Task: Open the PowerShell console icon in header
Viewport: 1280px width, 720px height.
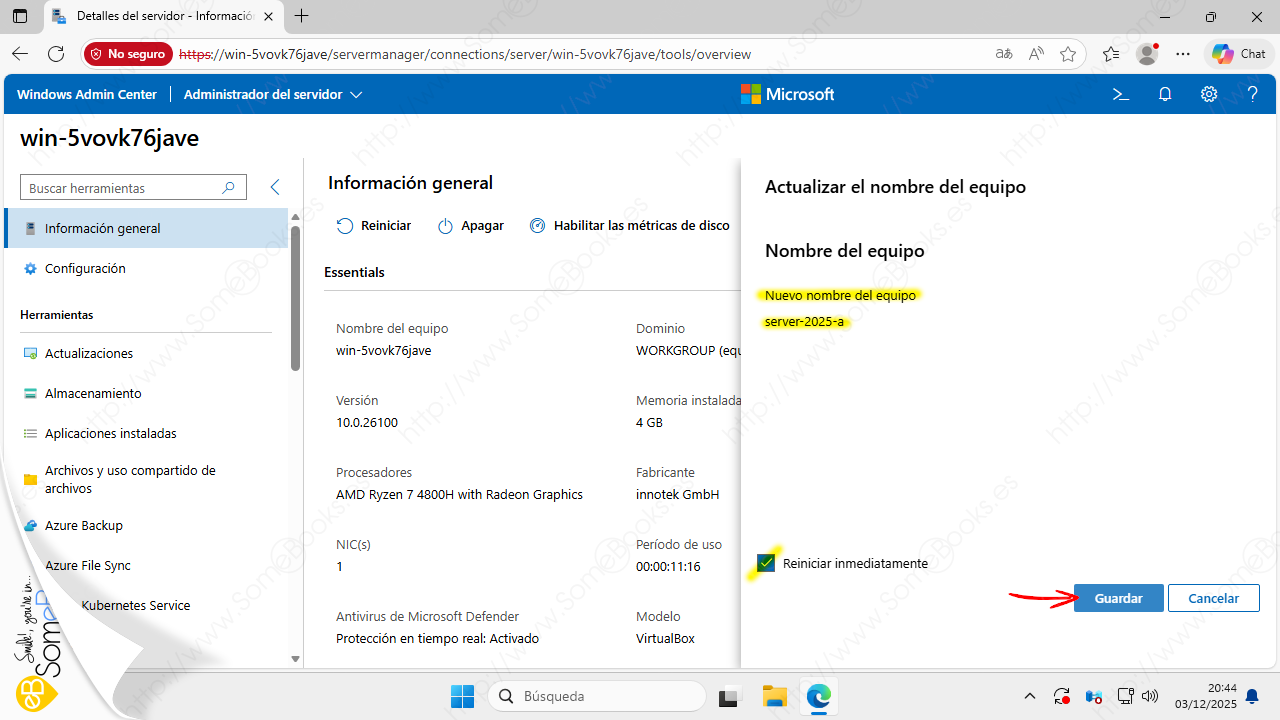Action: [x=1121, y=94]
